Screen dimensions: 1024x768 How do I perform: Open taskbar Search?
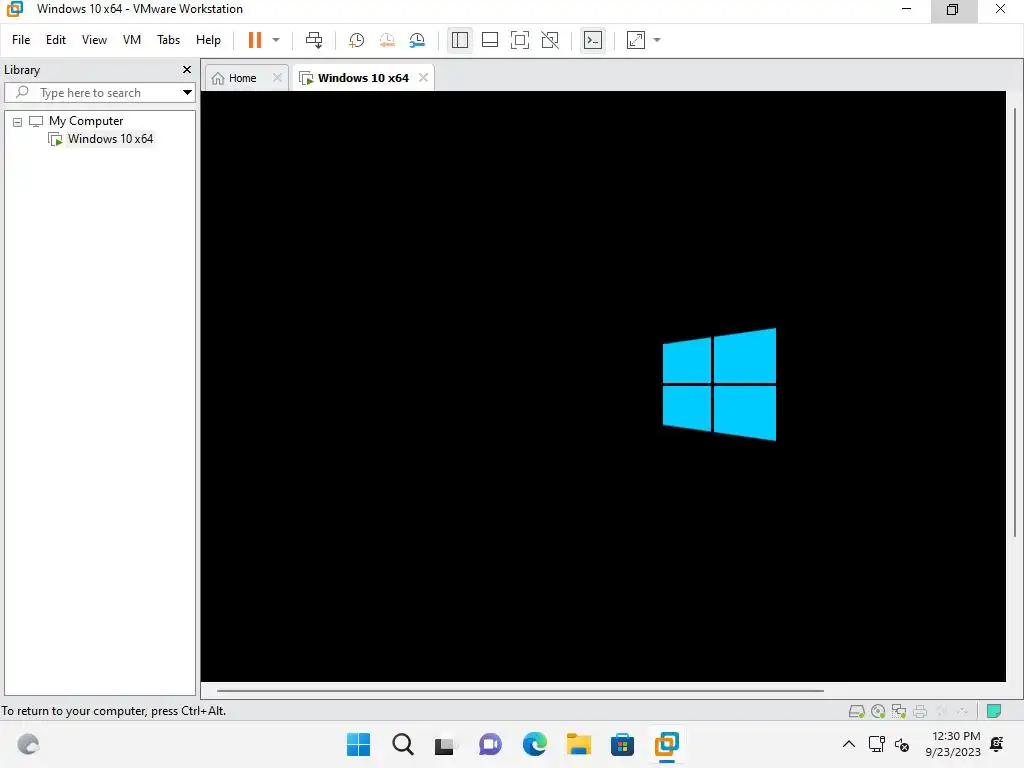pos(403,744)
